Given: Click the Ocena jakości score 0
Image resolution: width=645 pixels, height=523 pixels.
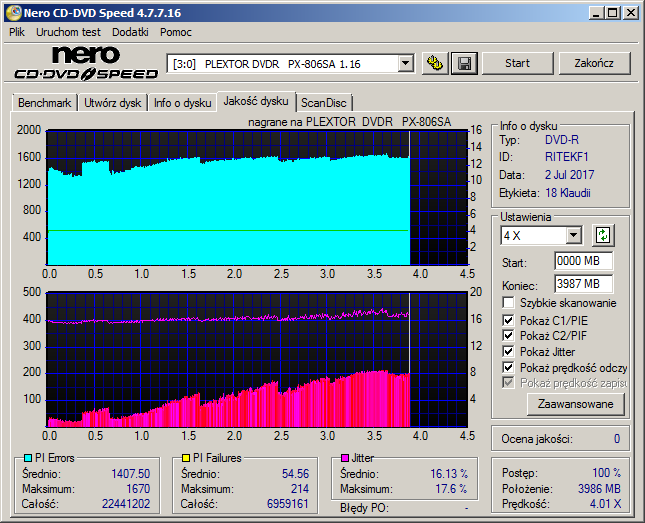Looking at the screenshot, I should coord(617,439).
